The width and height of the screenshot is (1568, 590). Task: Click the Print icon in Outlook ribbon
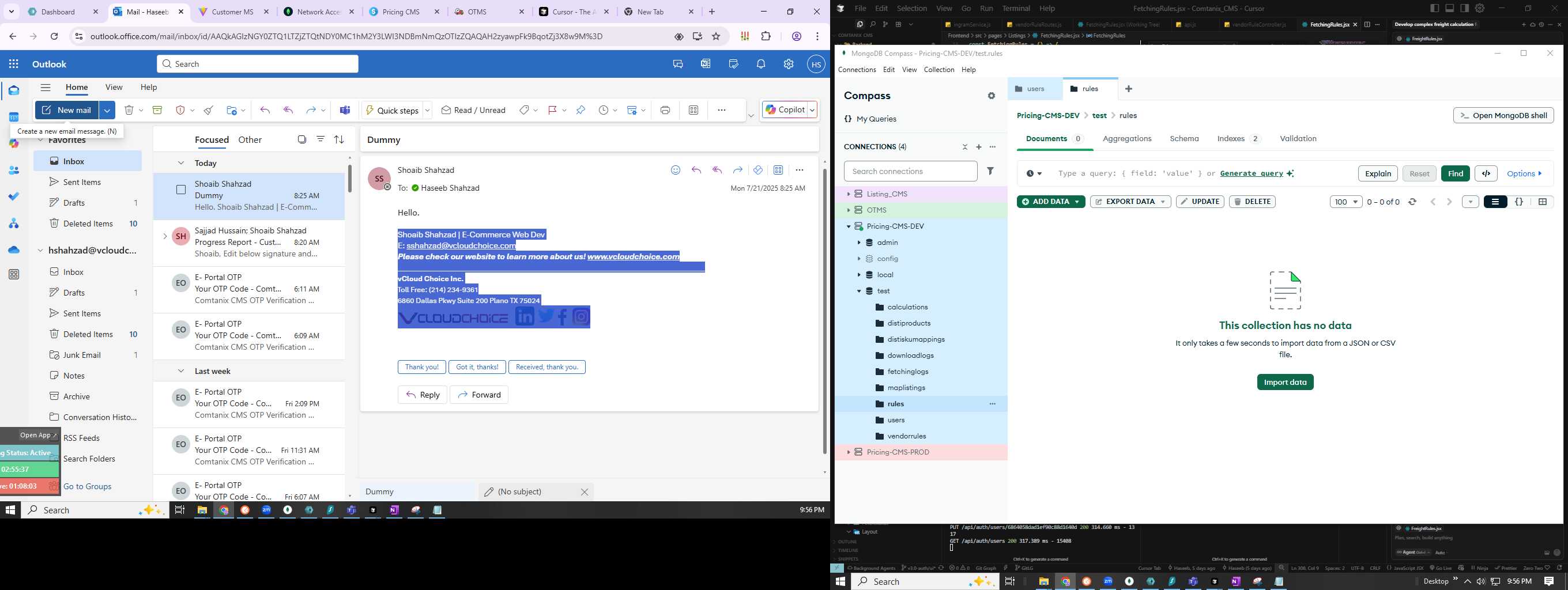pyautogui.click(x=665, y=110)
